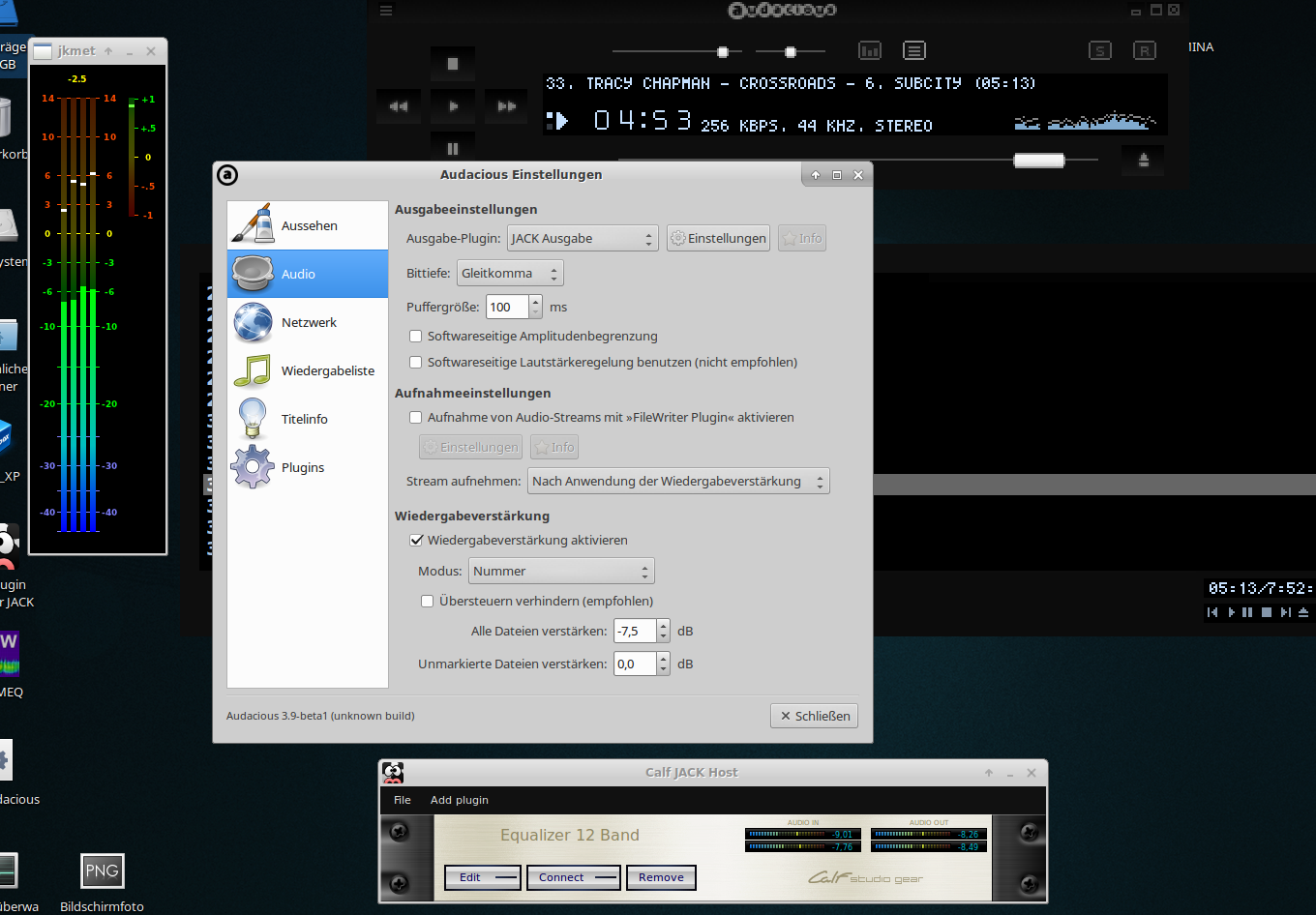Skip to next track in Audacious player
Screen dimensions: 1316x915
[507, 106]
